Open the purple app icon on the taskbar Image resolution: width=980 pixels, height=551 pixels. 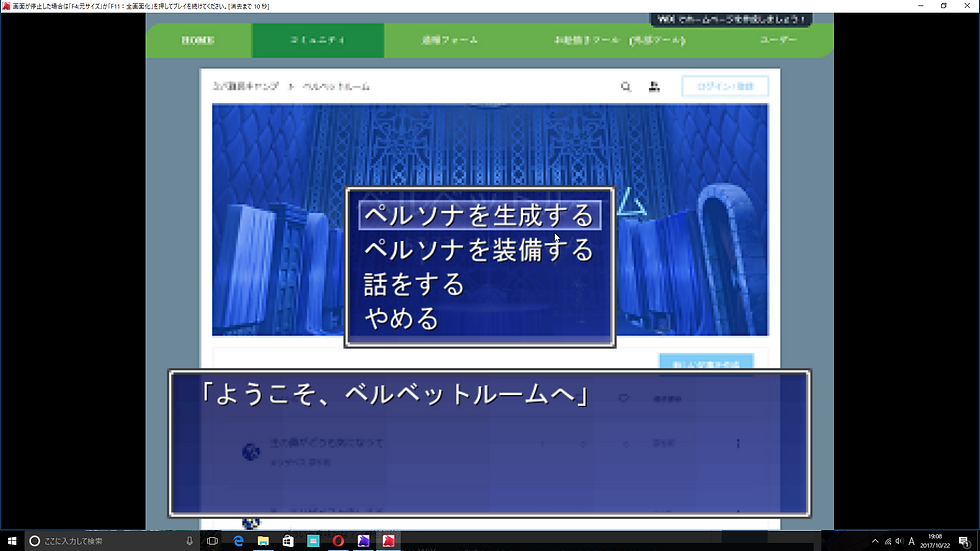(363, 541)
